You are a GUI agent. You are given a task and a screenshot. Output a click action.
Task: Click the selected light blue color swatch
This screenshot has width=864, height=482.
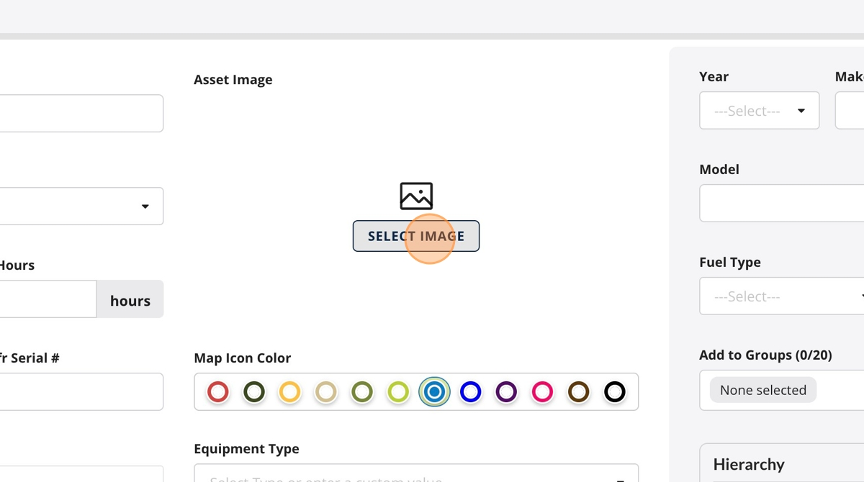pyautogui.click(x=434, y=392)
